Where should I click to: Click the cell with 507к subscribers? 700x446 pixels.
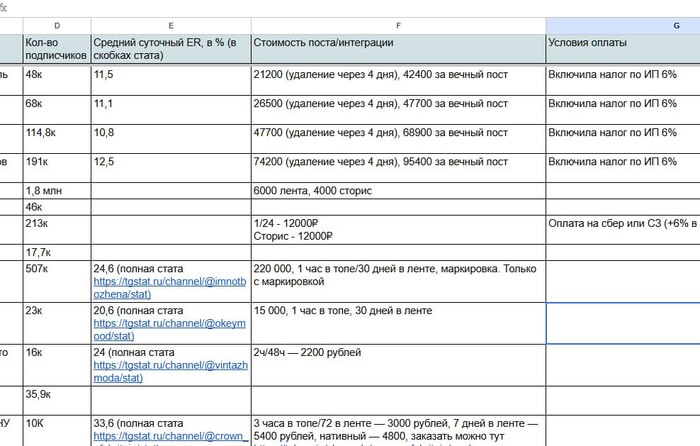57,282
